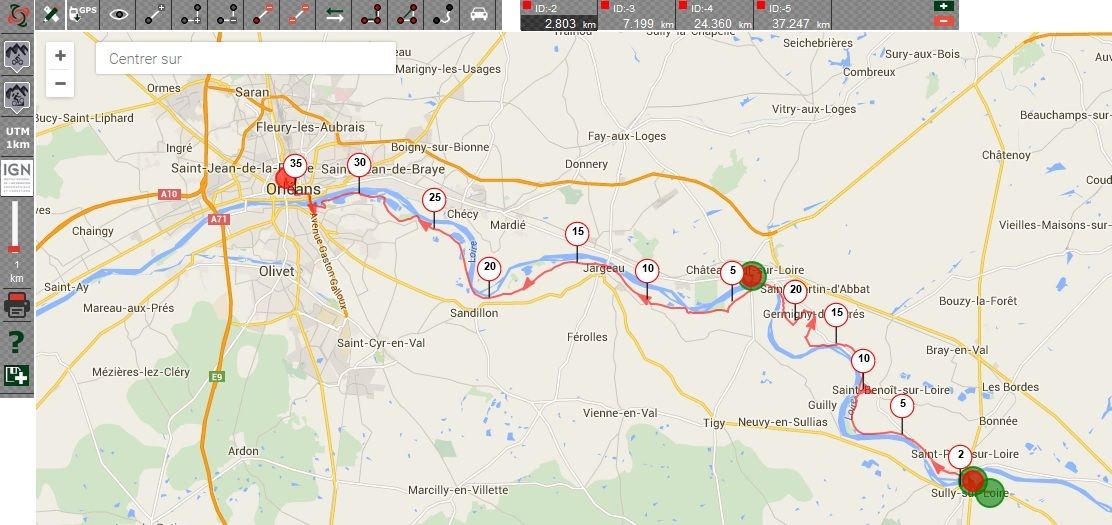Select the car routing mode icon
The height and width of the screenshot is (525, 1112).
479,14
